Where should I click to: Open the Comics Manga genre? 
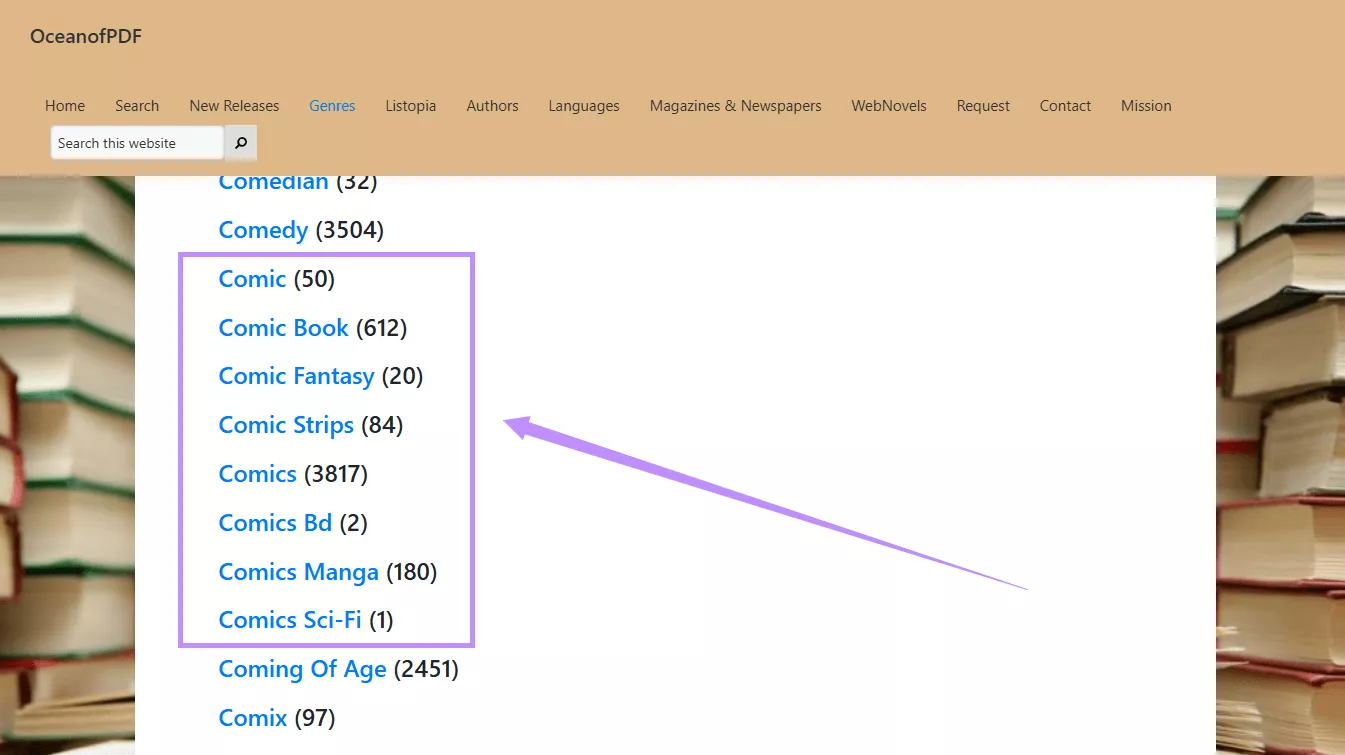(x=298, y=571)
